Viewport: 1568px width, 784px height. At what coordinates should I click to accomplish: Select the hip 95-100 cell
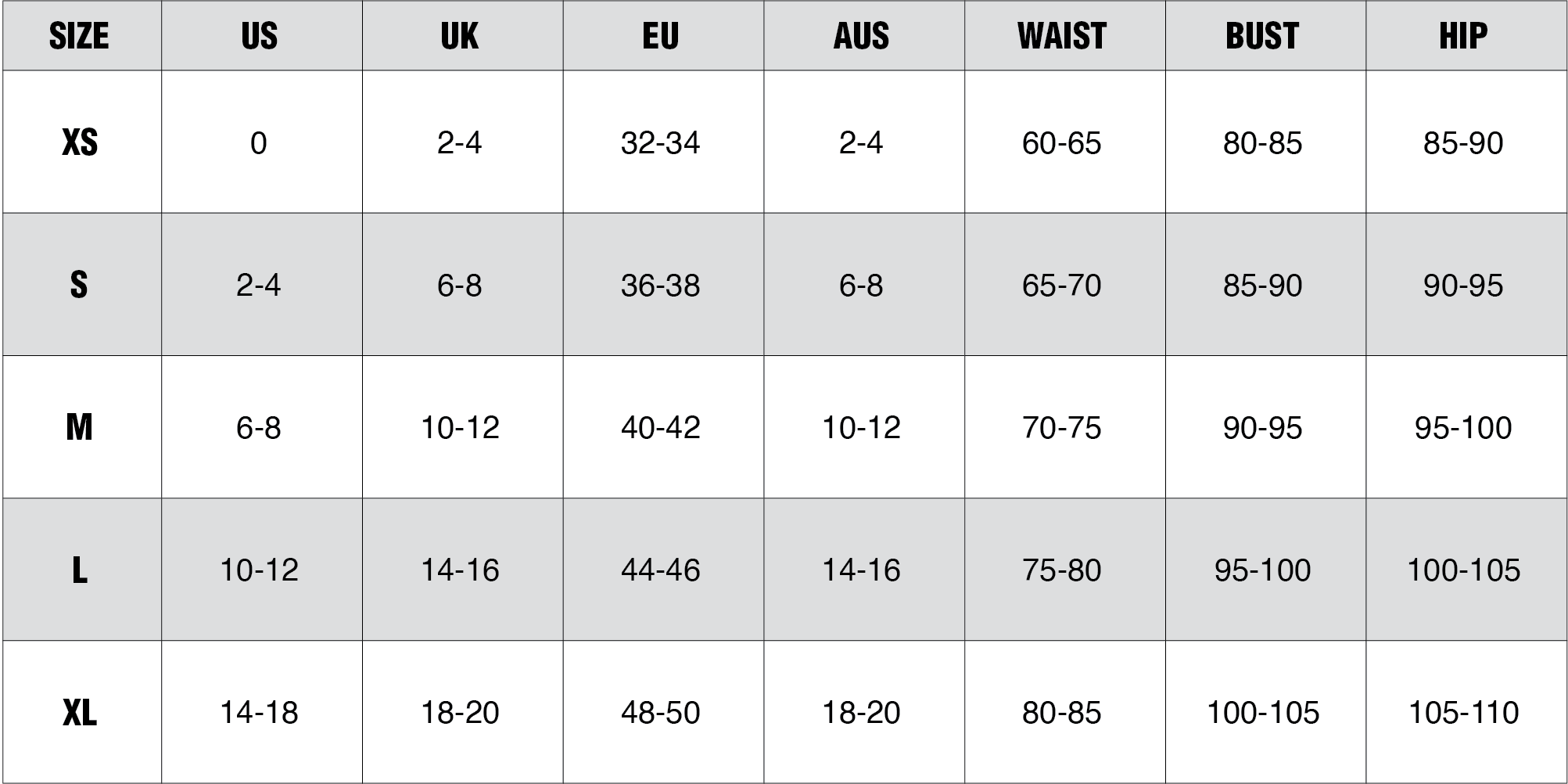[1463, 428]
